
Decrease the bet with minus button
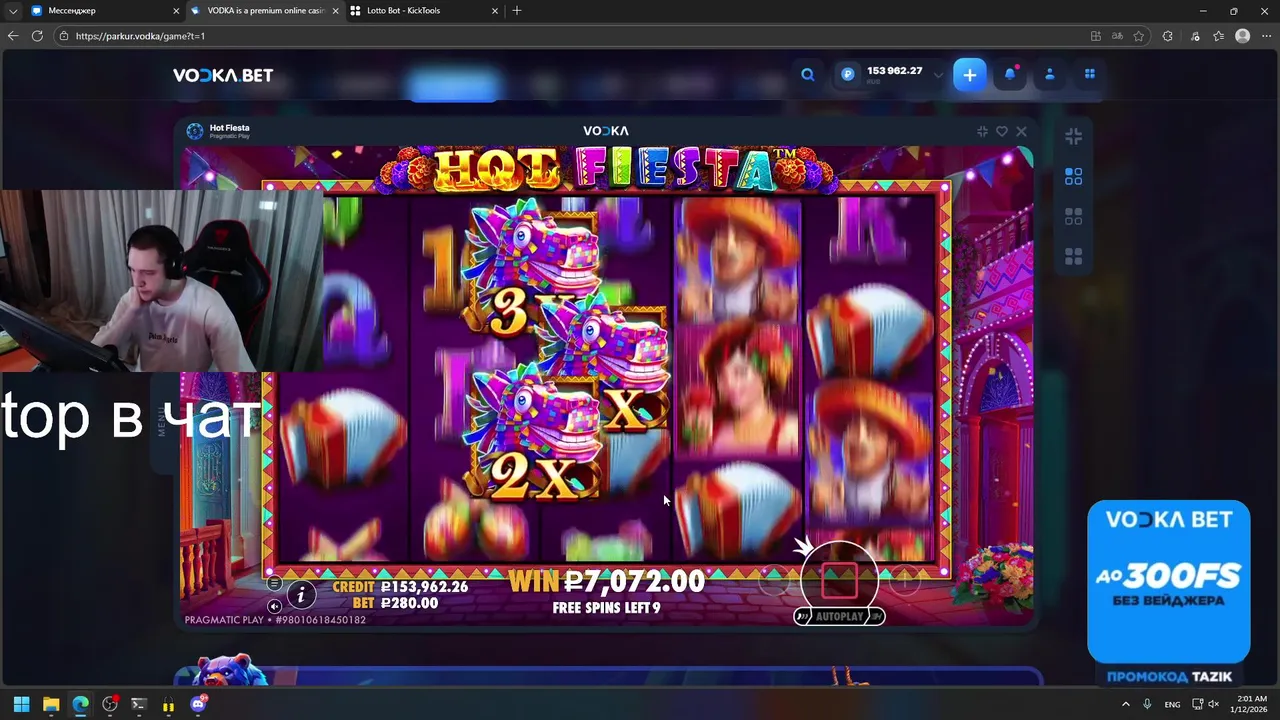774,580
